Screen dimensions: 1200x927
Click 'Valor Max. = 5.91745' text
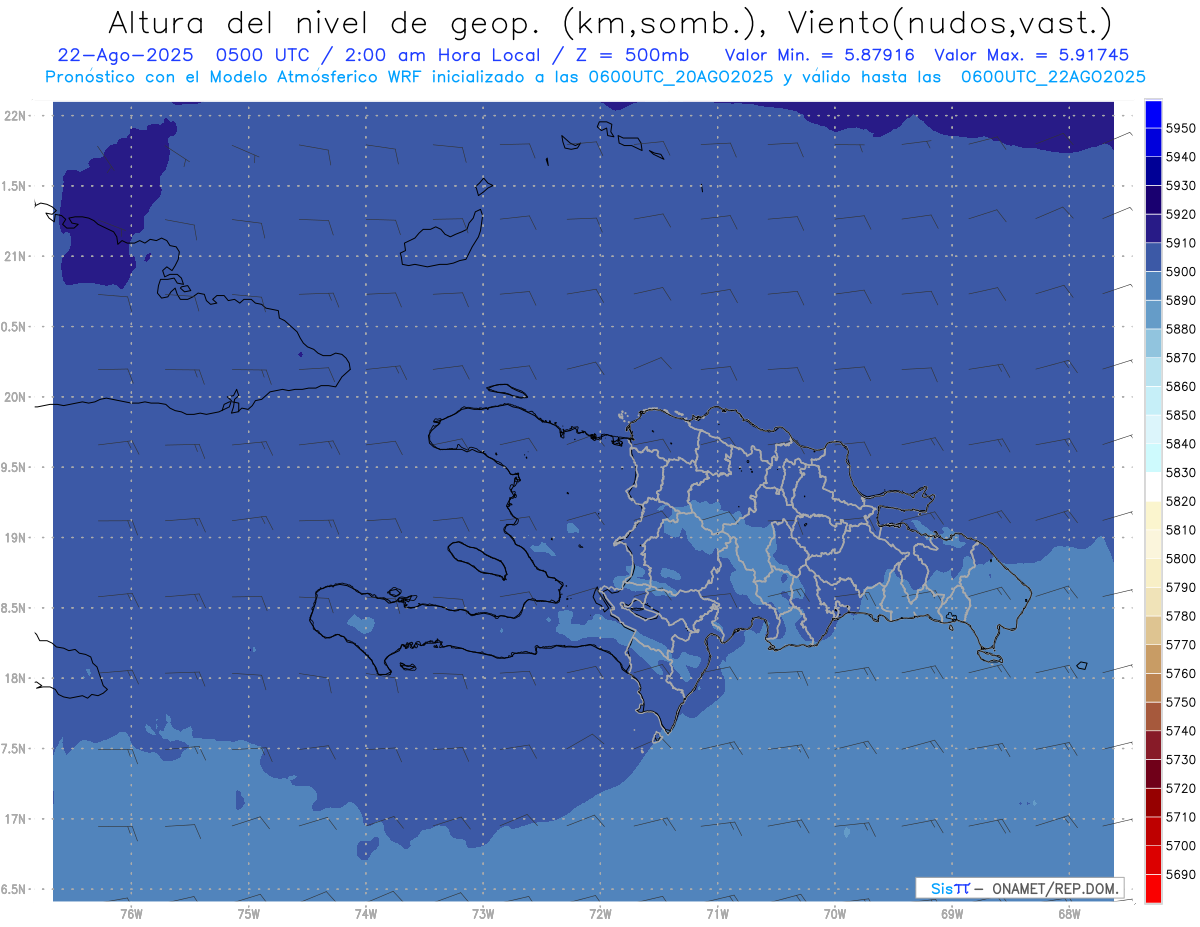1033,55
